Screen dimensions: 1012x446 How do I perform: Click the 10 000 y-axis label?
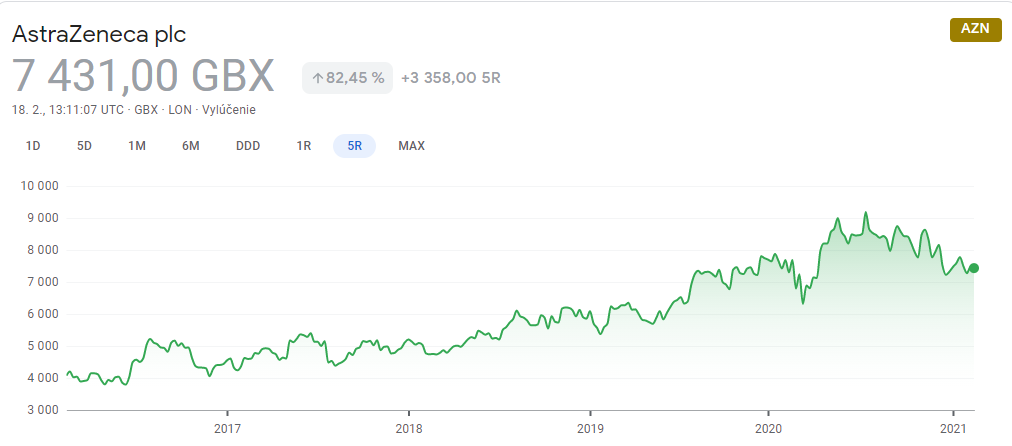pos(40,186)
